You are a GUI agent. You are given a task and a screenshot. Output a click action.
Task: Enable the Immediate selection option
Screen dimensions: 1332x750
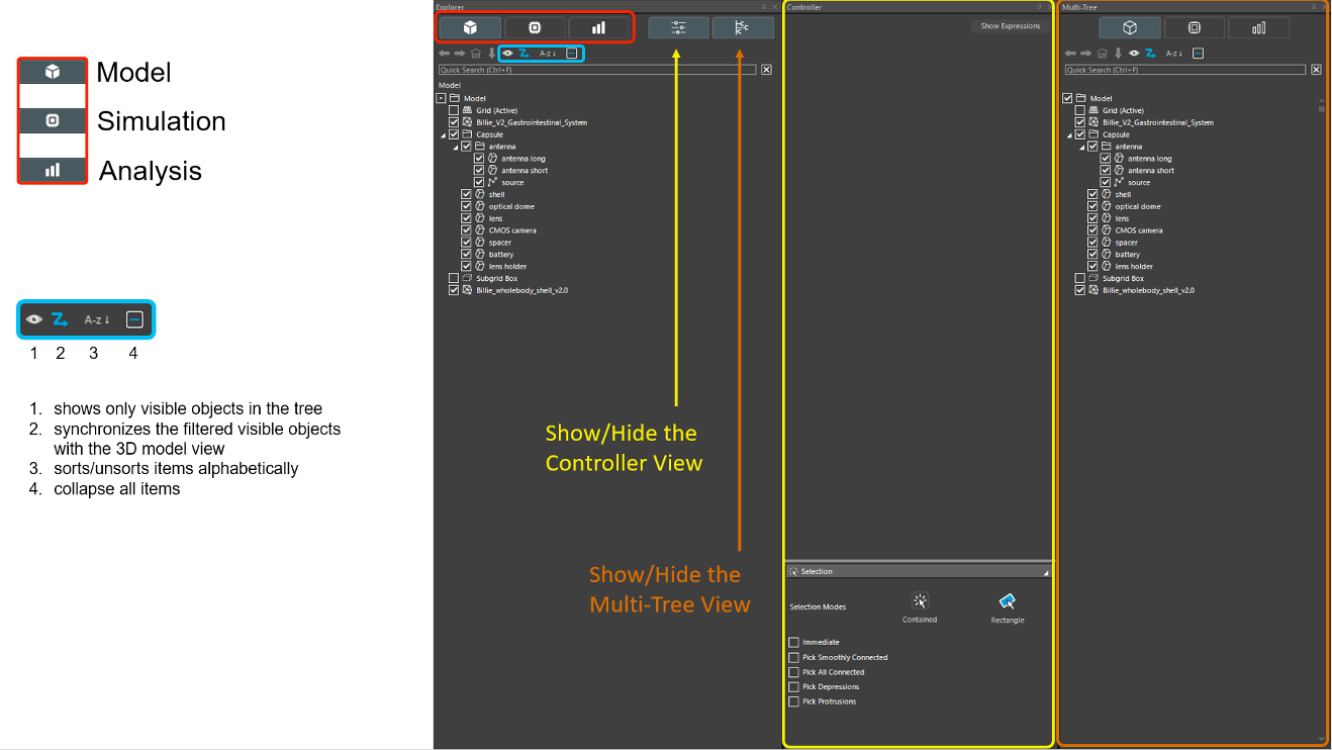794,642
